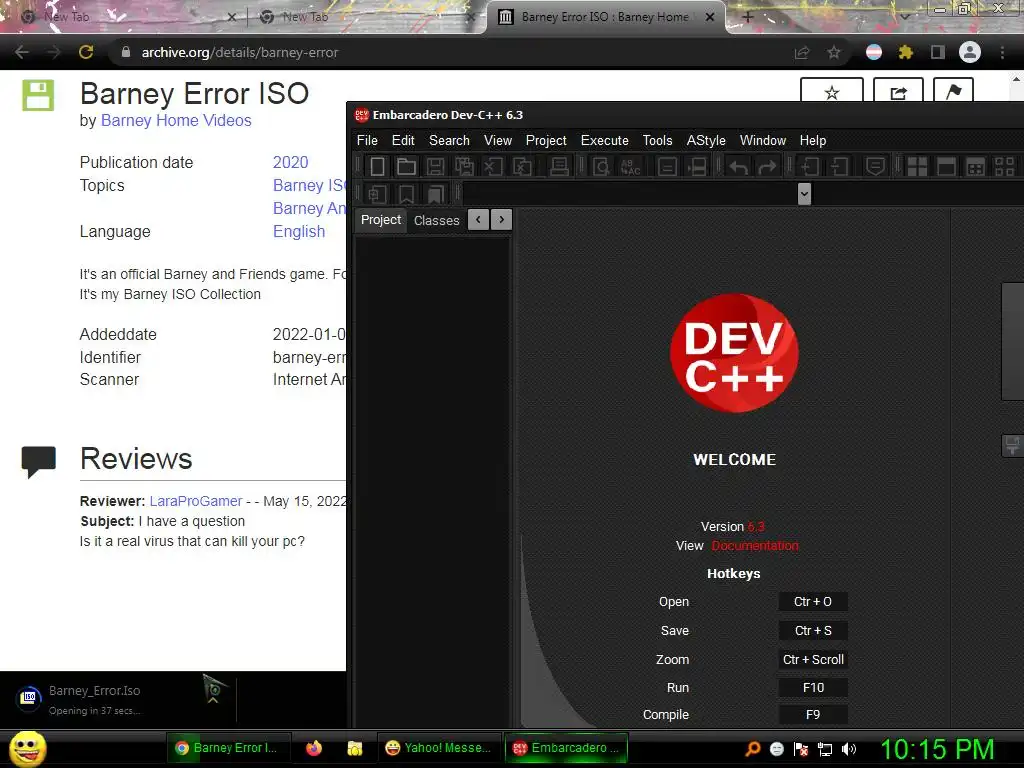Open the Chrome tab search chevron

tap(905, 16)
